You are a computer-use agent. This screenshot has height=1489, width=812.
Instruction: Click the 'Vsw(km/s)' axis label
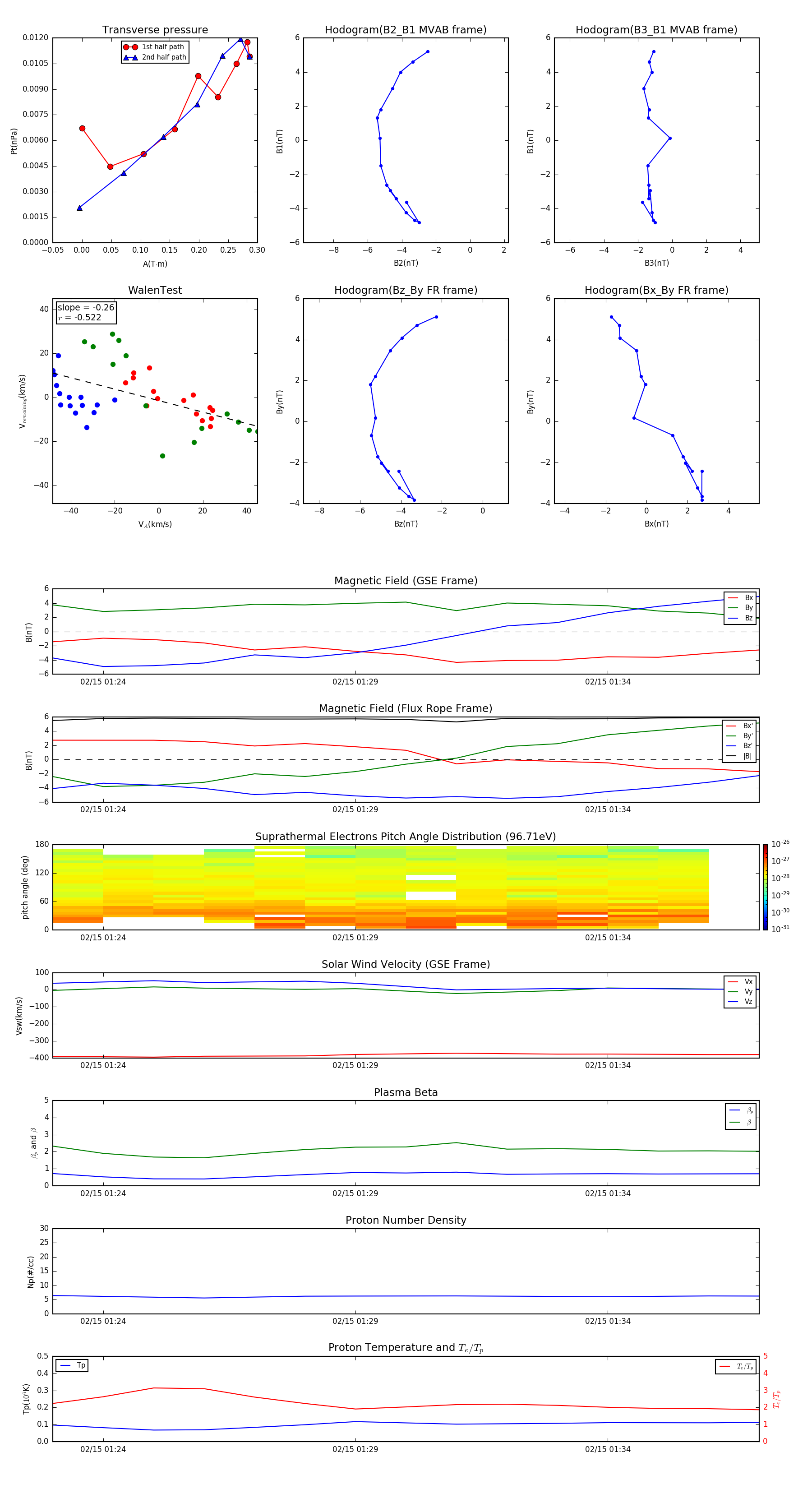19,1016
